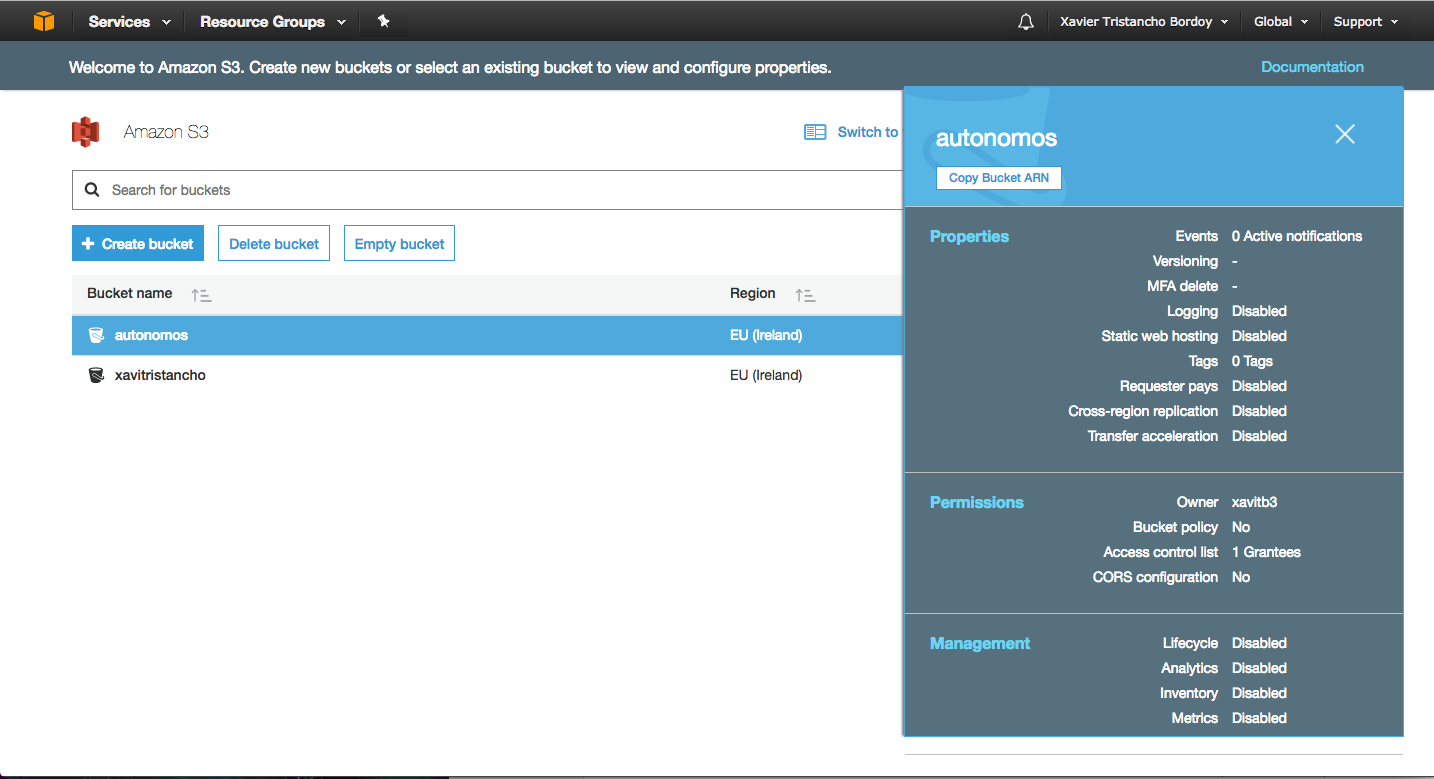Sort buckets by name using sort icon
Viewport: 1434px width, 779px height.
(x=201, y=295)
